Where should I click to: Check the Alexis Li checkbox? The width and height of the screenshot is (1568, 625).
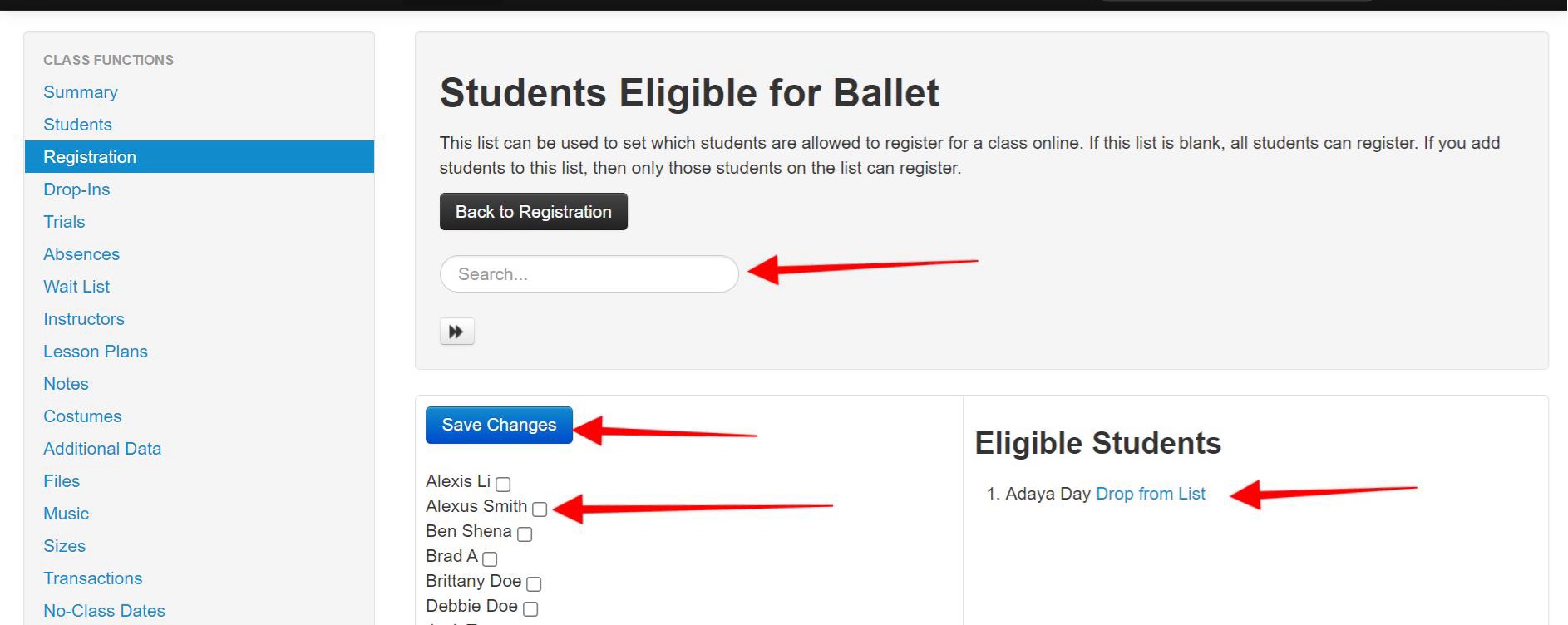point(503,484)
